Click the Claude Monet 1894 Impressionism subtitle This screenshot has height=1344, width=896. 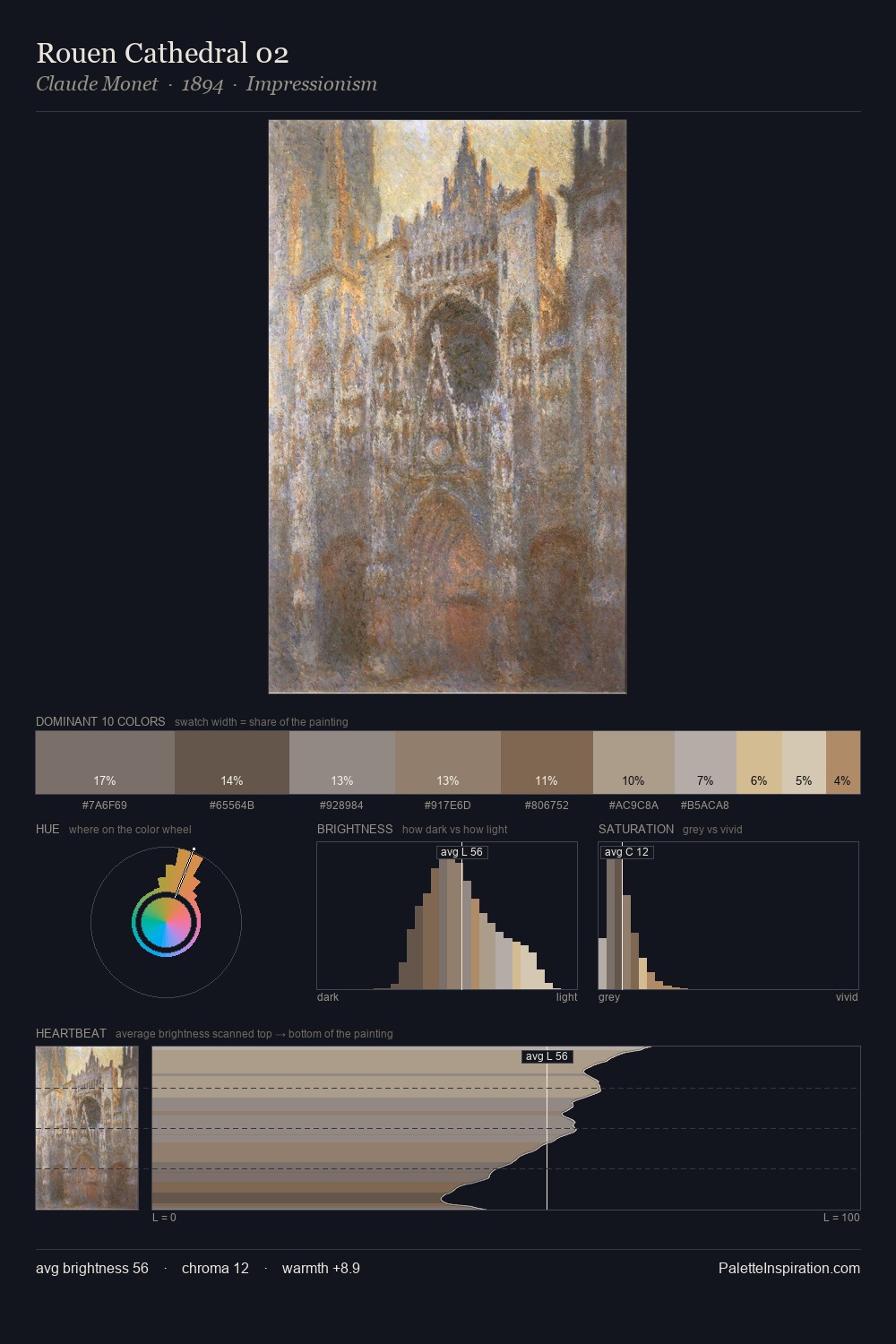(x=206, y=84)
